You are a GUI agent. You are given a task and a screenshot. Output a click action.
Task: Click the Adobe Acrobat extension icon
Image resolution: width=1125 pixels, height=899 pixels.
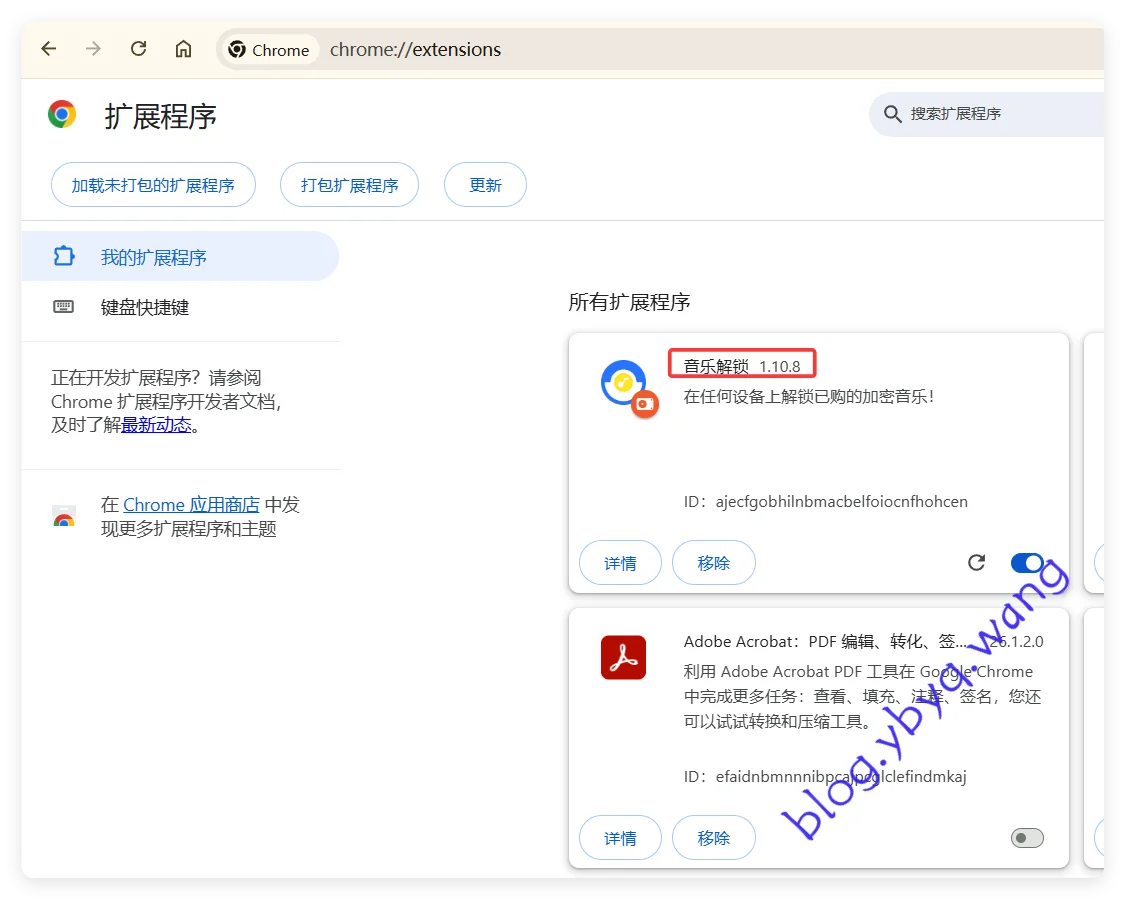click(x=623, y=658)
